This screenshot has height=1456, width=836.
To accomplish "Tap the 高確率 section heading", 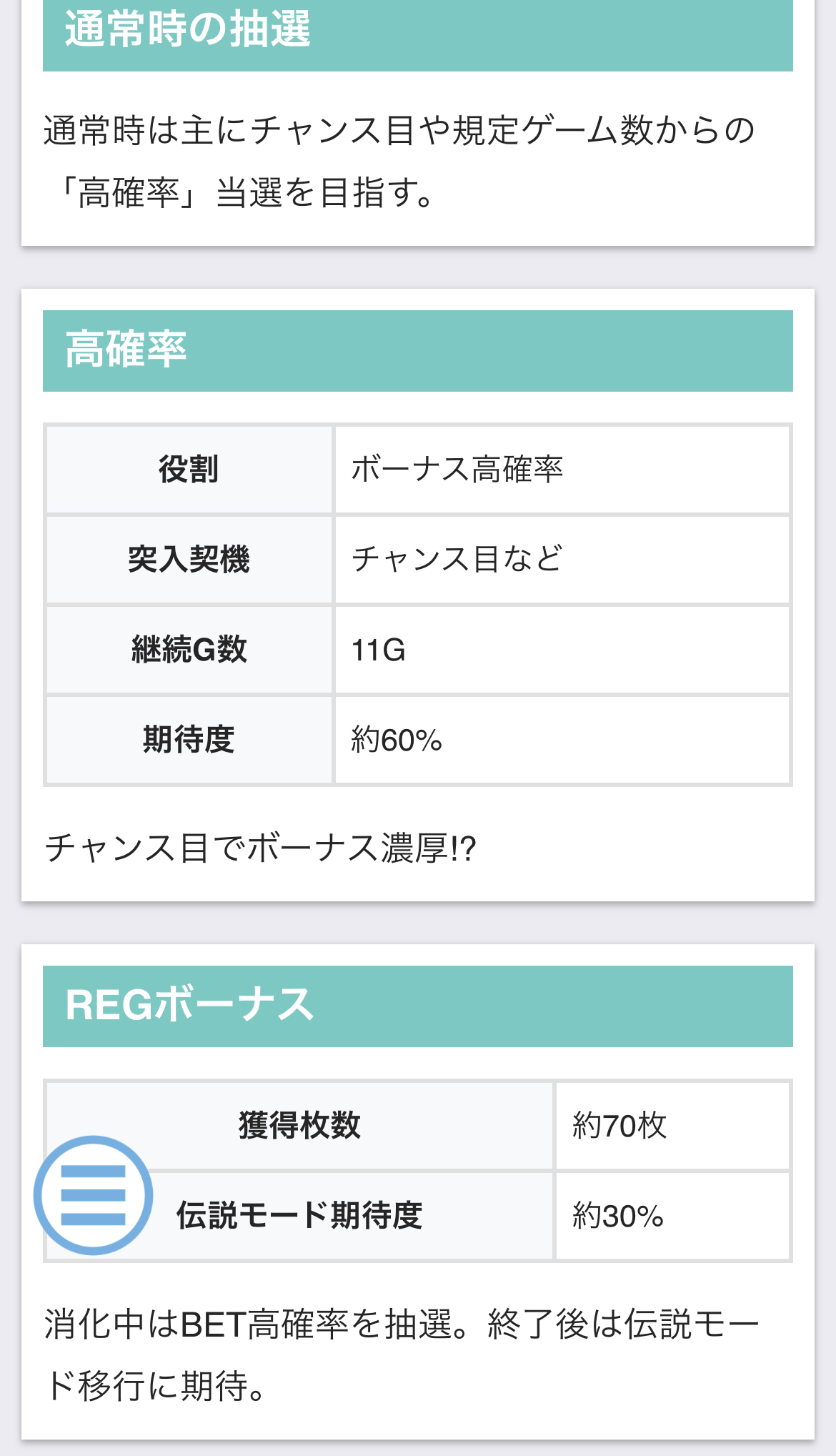I will (x=126, y=350).
